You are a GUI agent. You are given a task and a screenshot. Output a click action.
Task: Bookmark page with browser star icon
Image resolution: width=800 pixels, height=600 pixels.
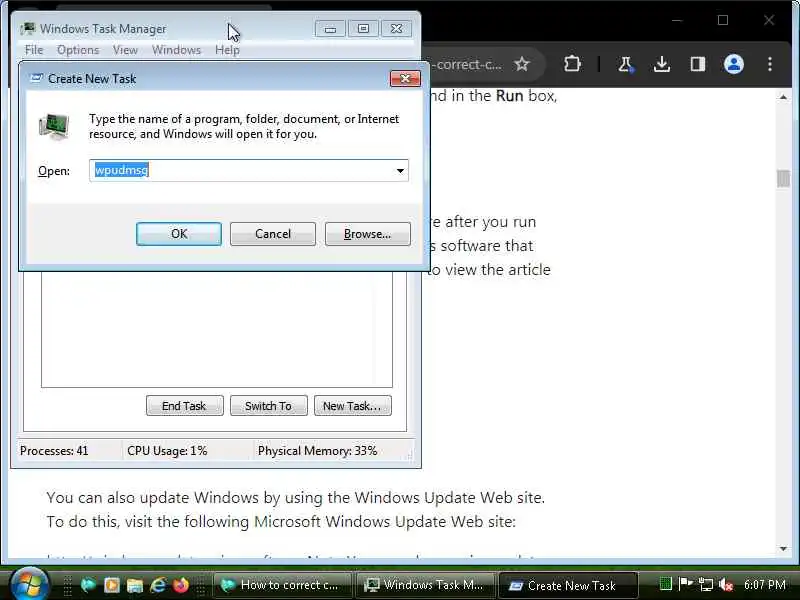[x=521, y=64]
